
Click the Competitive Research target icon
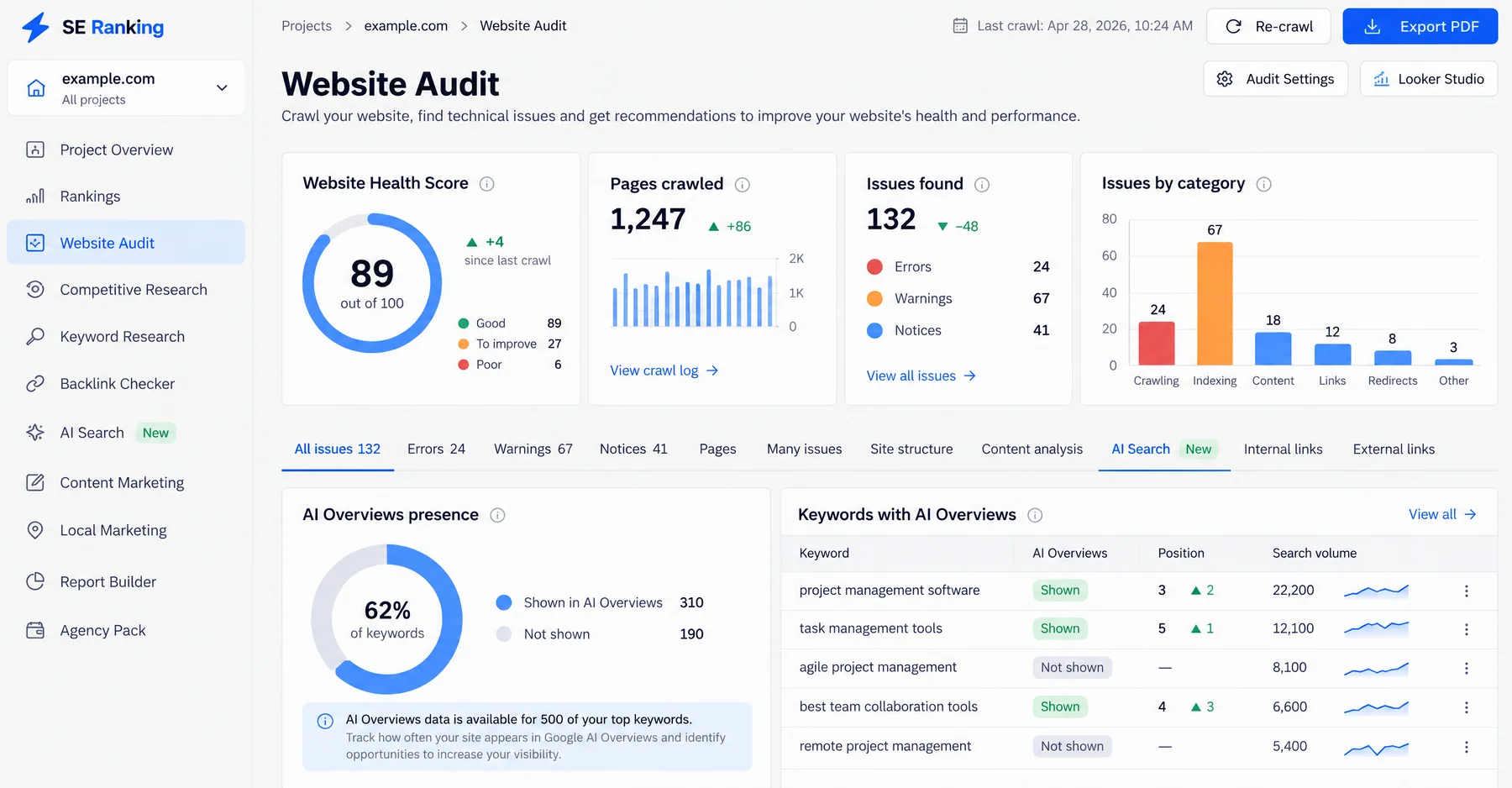click(x=35, y=290)
